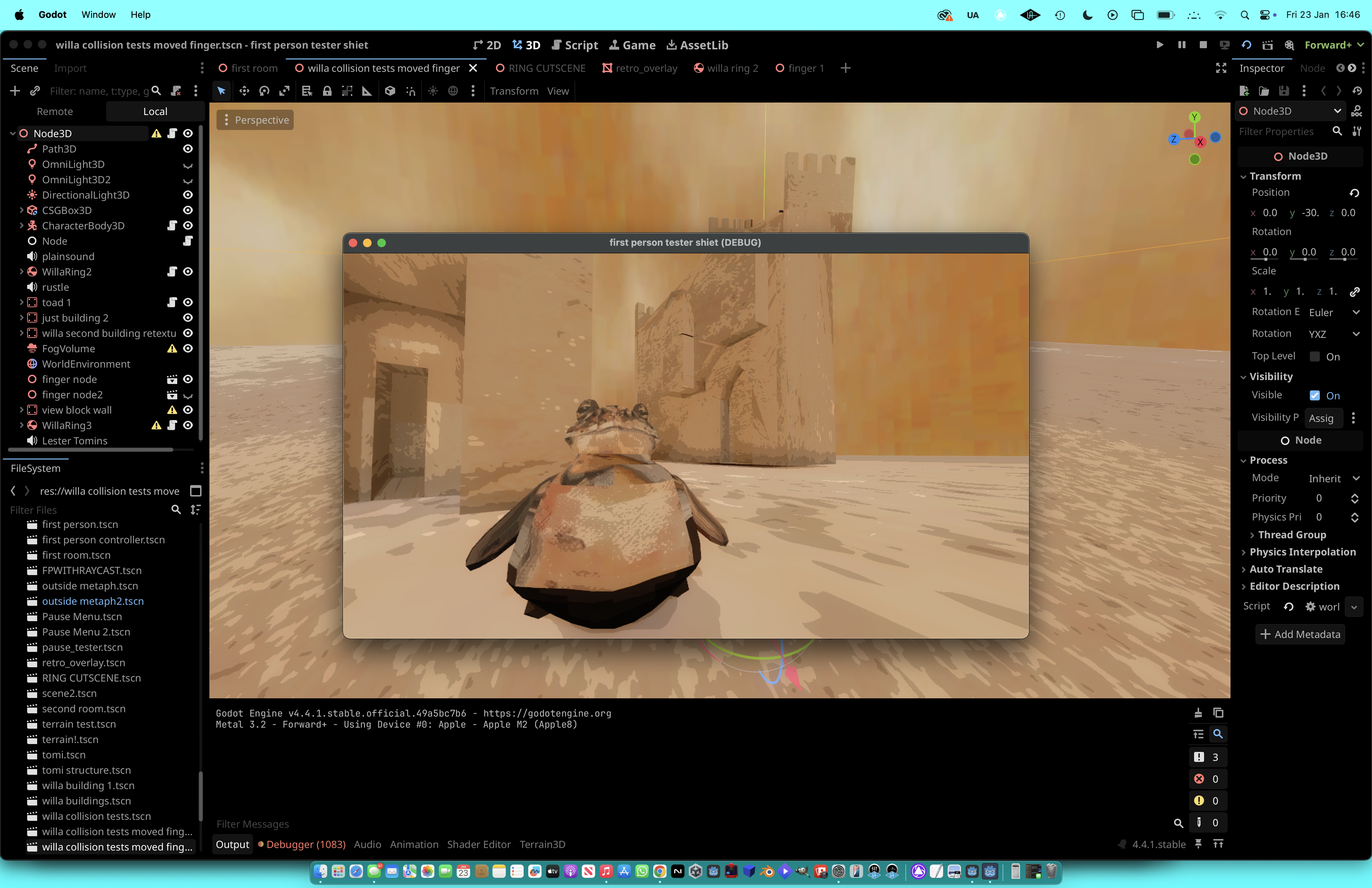The image size is (1372, 888).
Task: Click the lock selected node icon
Action: (x=327, y=91)
